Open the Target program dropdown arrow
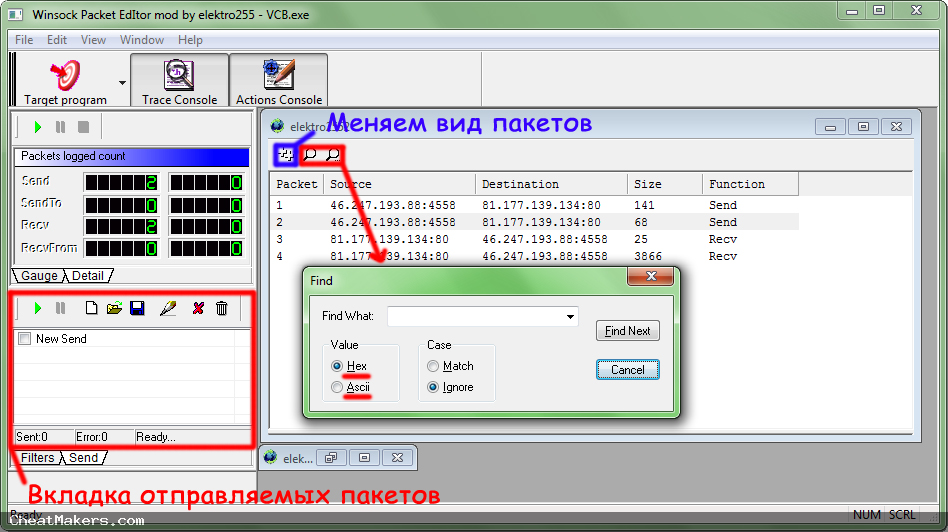Image resolution: width=948 pixels, height=532 pixels. tap(122, 83)
